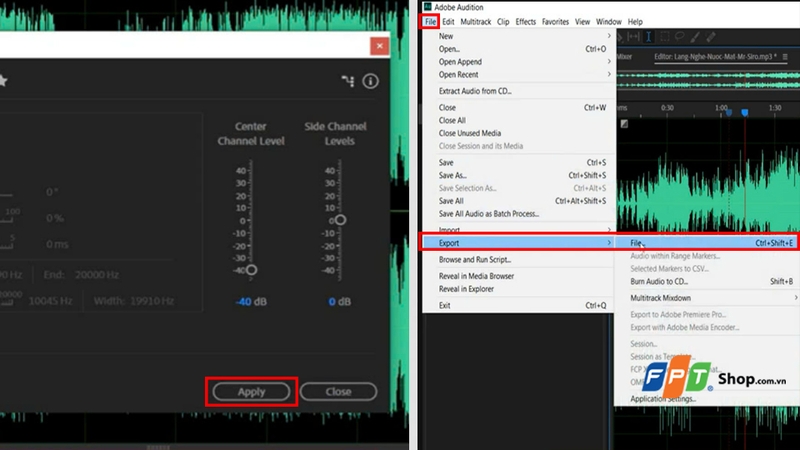Choose Burn Audio to CD...
Image resolution: width=800 pixels, height=450 pixels.
click(x=707, y=281)
